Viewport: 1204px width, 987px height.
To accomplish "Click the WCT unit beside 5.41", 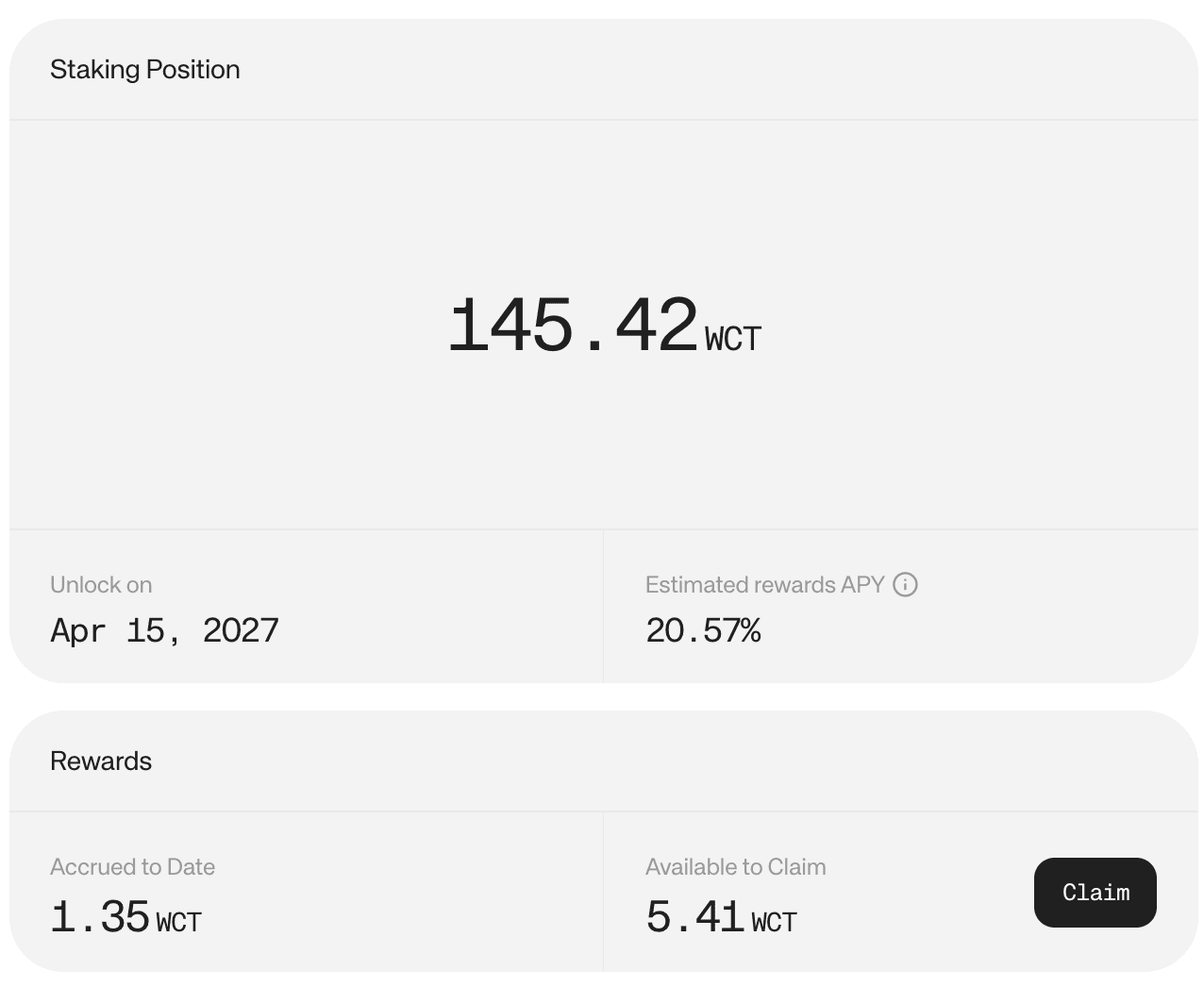I will [775, 922].
